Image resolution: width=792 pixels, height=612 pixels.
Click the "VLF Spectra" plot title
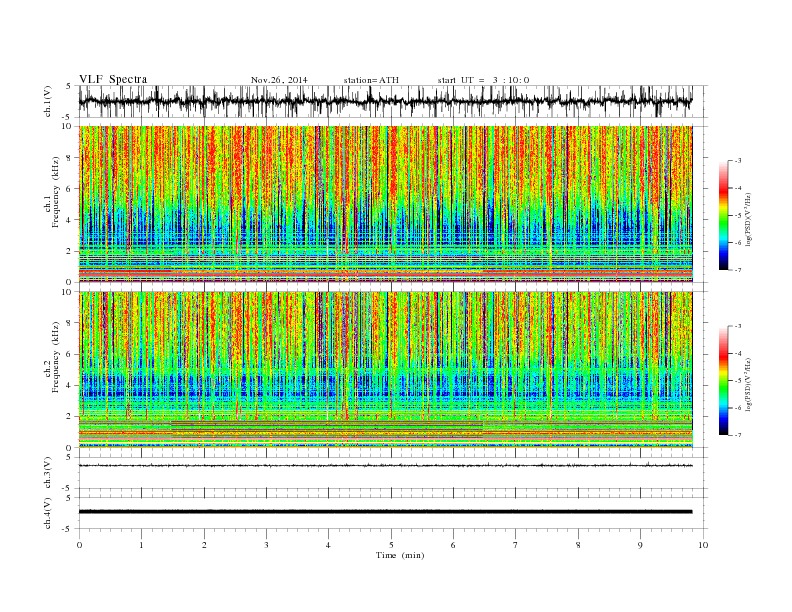pyautogui.click(x=113, y=79)
